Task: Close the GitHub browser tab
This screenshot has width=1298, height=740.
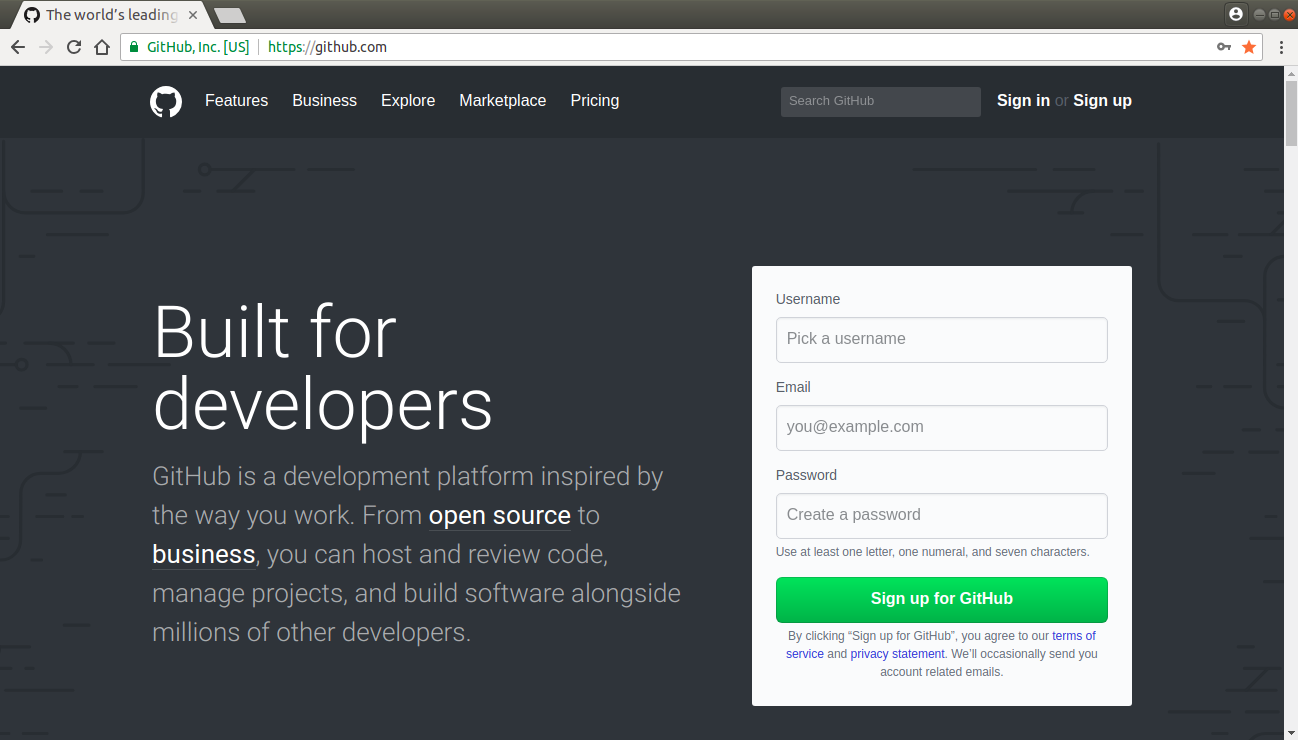Action: pyautogui.click(x=193, y=15)
